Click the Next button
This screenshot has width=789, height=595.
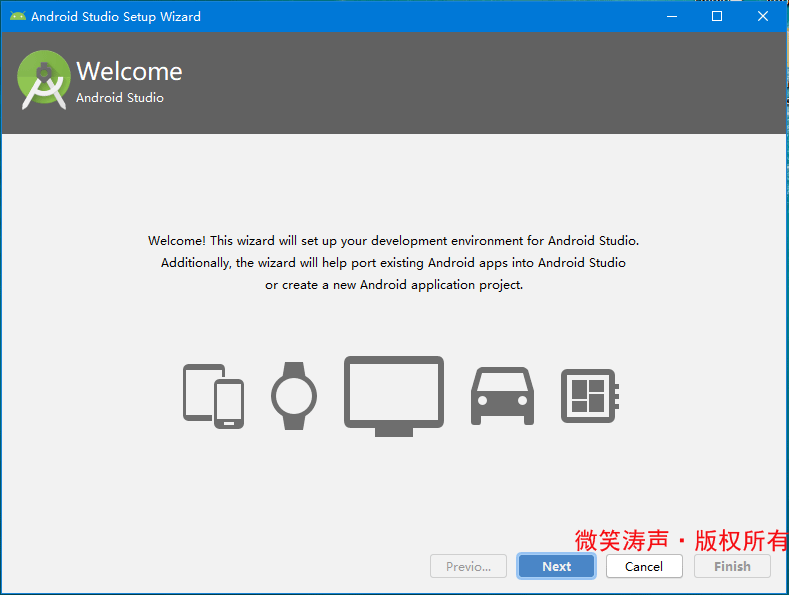(x=556, y=566)
